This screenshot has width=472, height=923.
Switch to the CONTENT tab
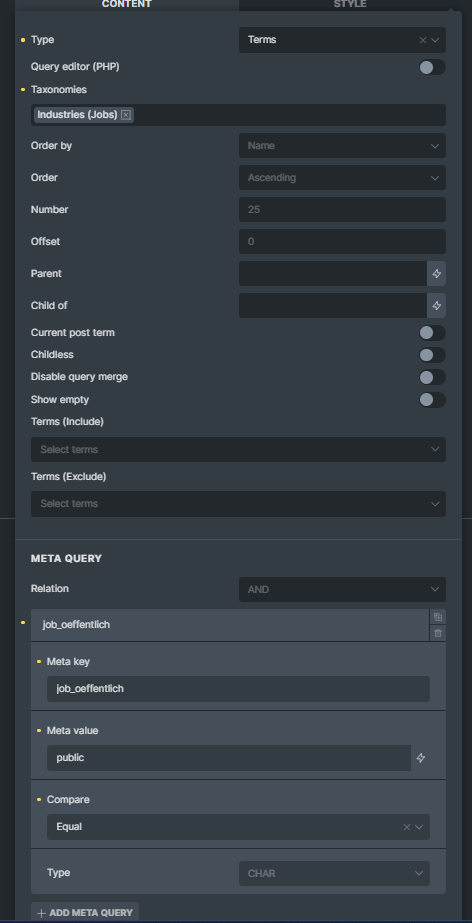[127, 5]
